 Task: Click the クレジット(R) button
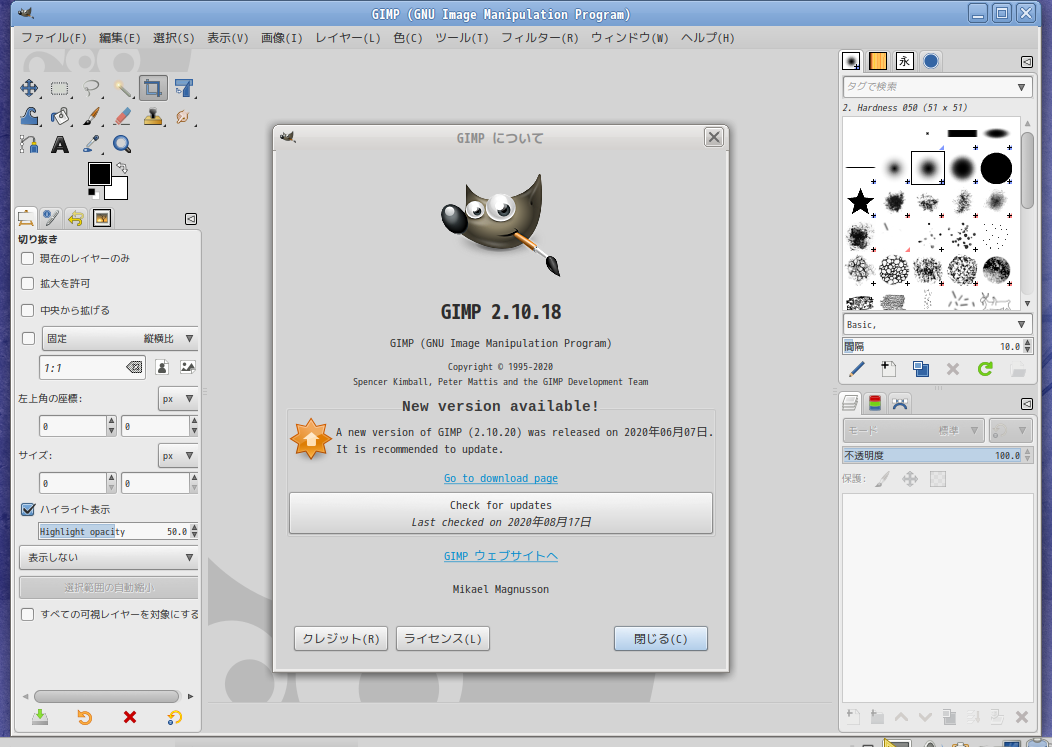point(341,638)
